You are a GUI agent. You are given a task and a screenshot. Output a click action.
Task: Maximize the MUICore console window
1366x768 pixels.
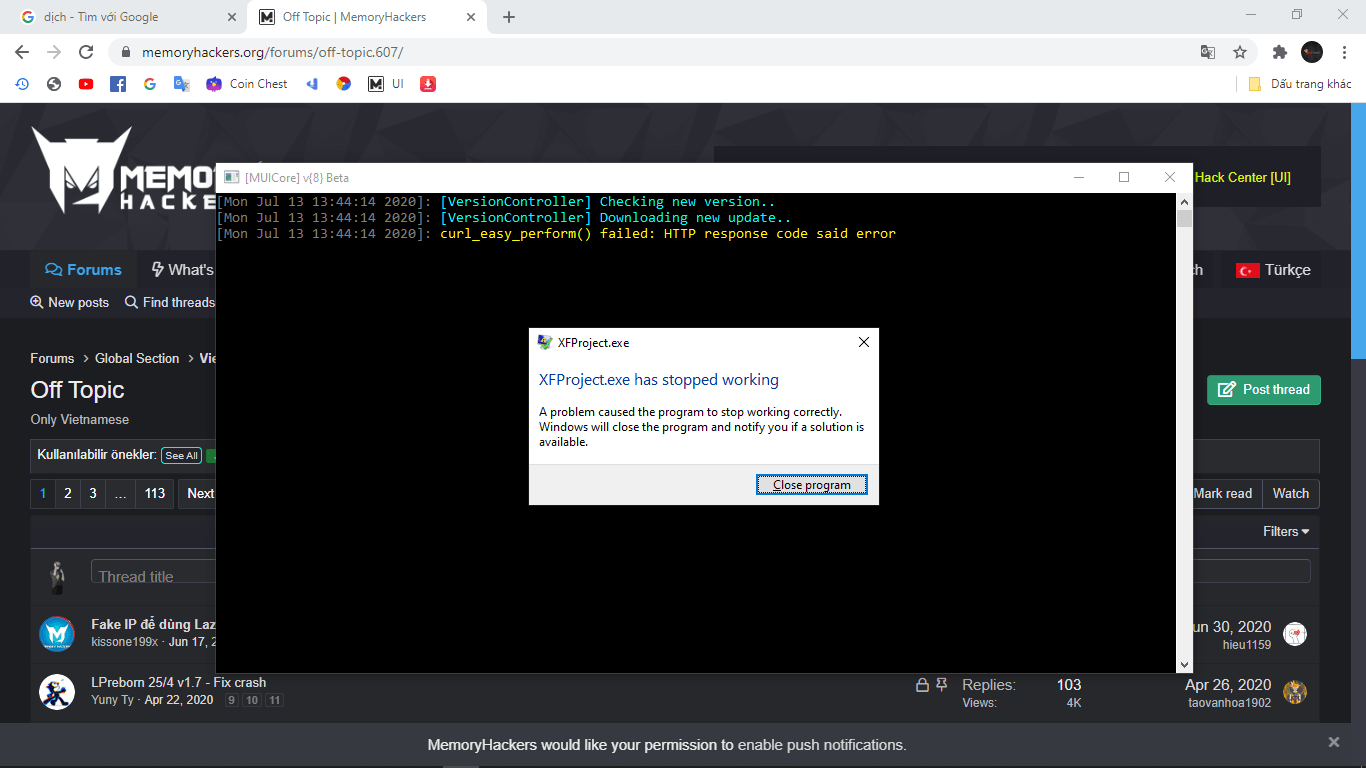coord(1124,177)
